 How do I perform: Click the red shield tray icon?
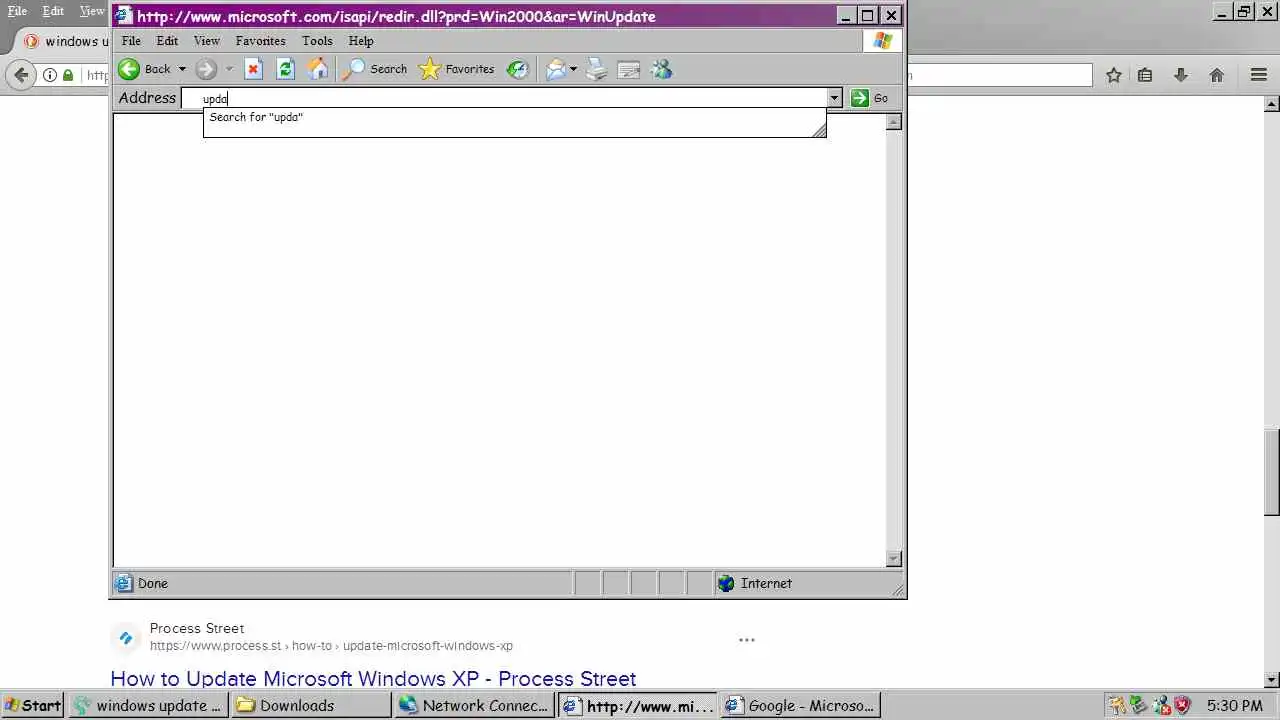point(1183,705)
